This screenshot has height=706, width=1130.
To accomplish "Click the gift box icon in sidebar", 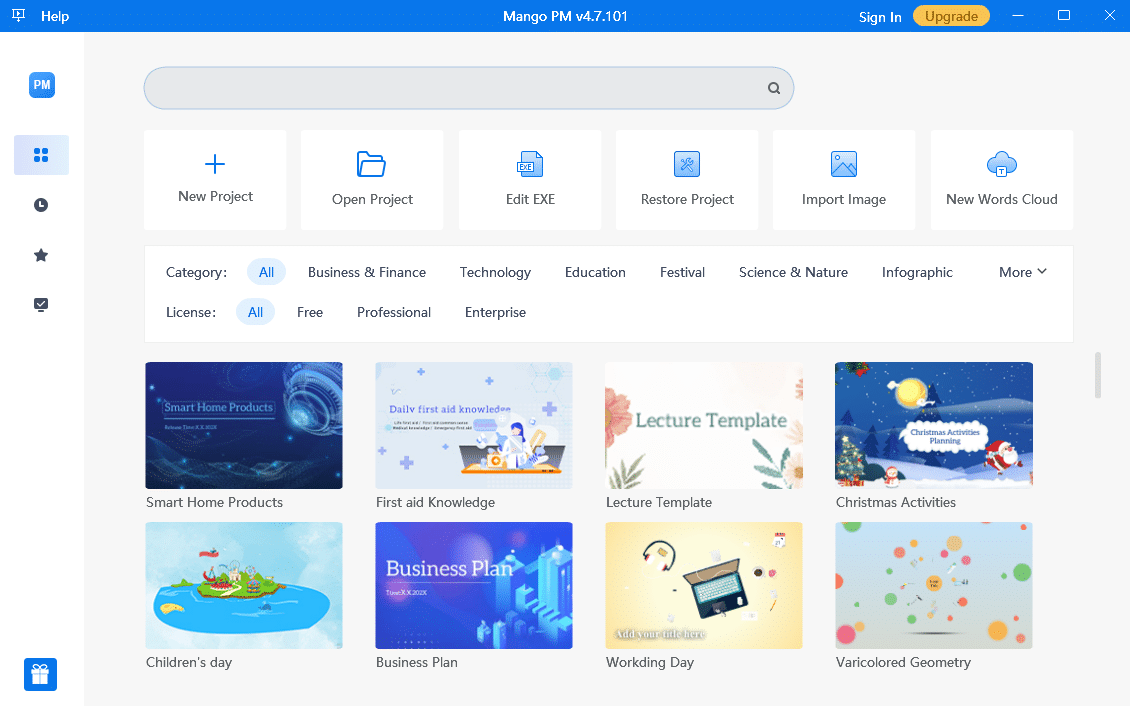I will tap(41, 674).
